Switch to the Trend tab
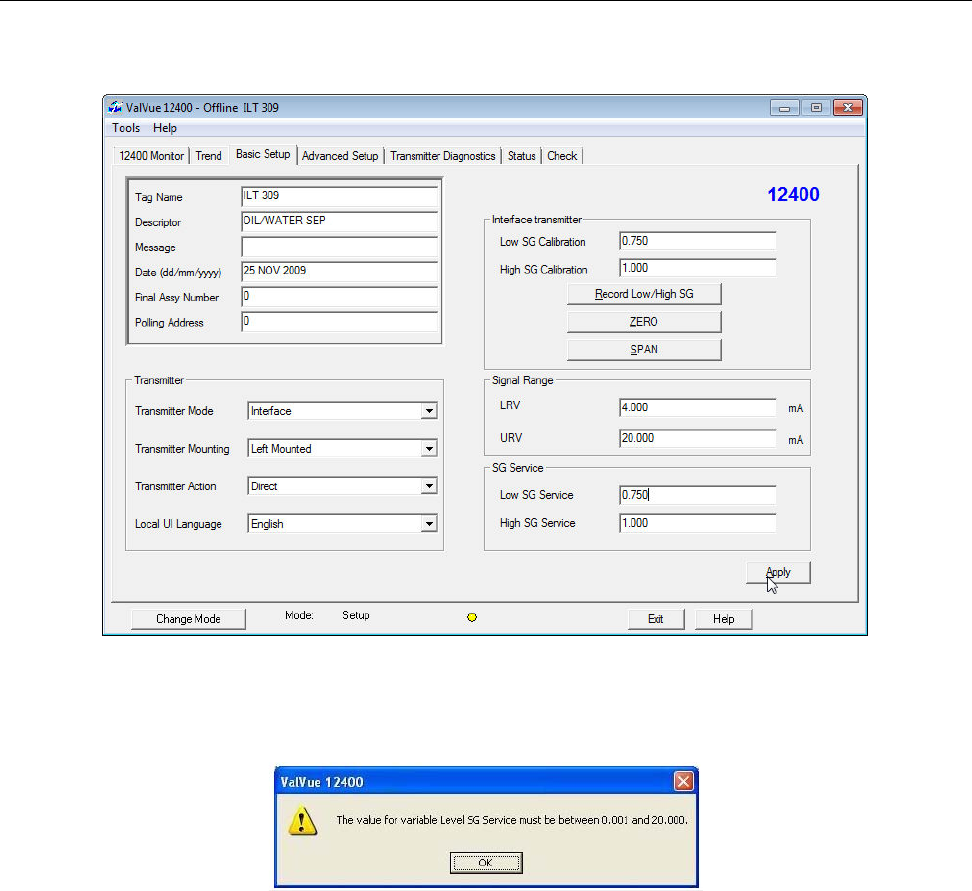Viewport: 972px width, 891px height. tap(208, 156)
